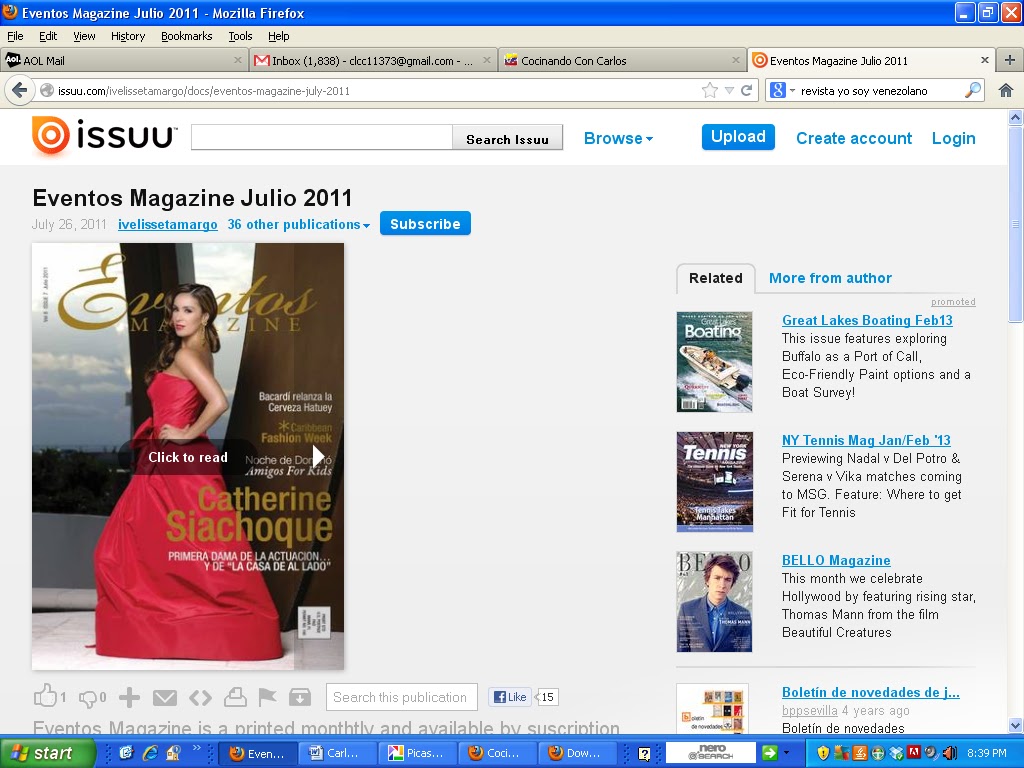This screenshot has width=1024, height=768.
Task: Open the View menu
Action: click(84, 36)
